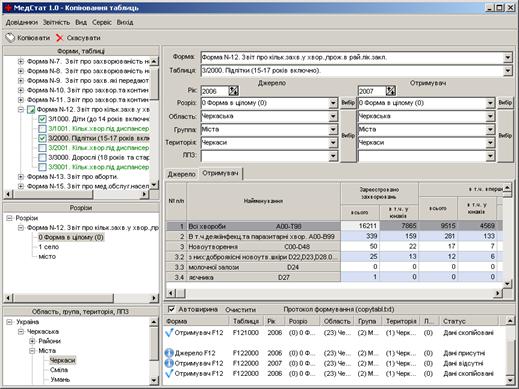Select Сміла in the territory tree
519x389 pixels.
[59, 370]
